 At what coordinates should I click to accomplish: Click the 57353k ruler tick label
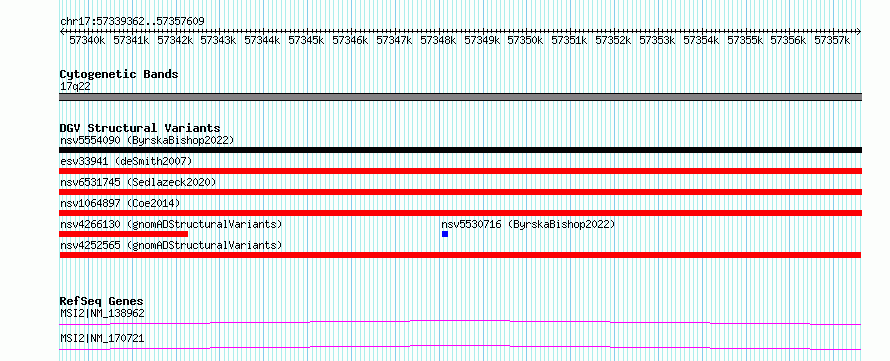[x=658, y=40]
